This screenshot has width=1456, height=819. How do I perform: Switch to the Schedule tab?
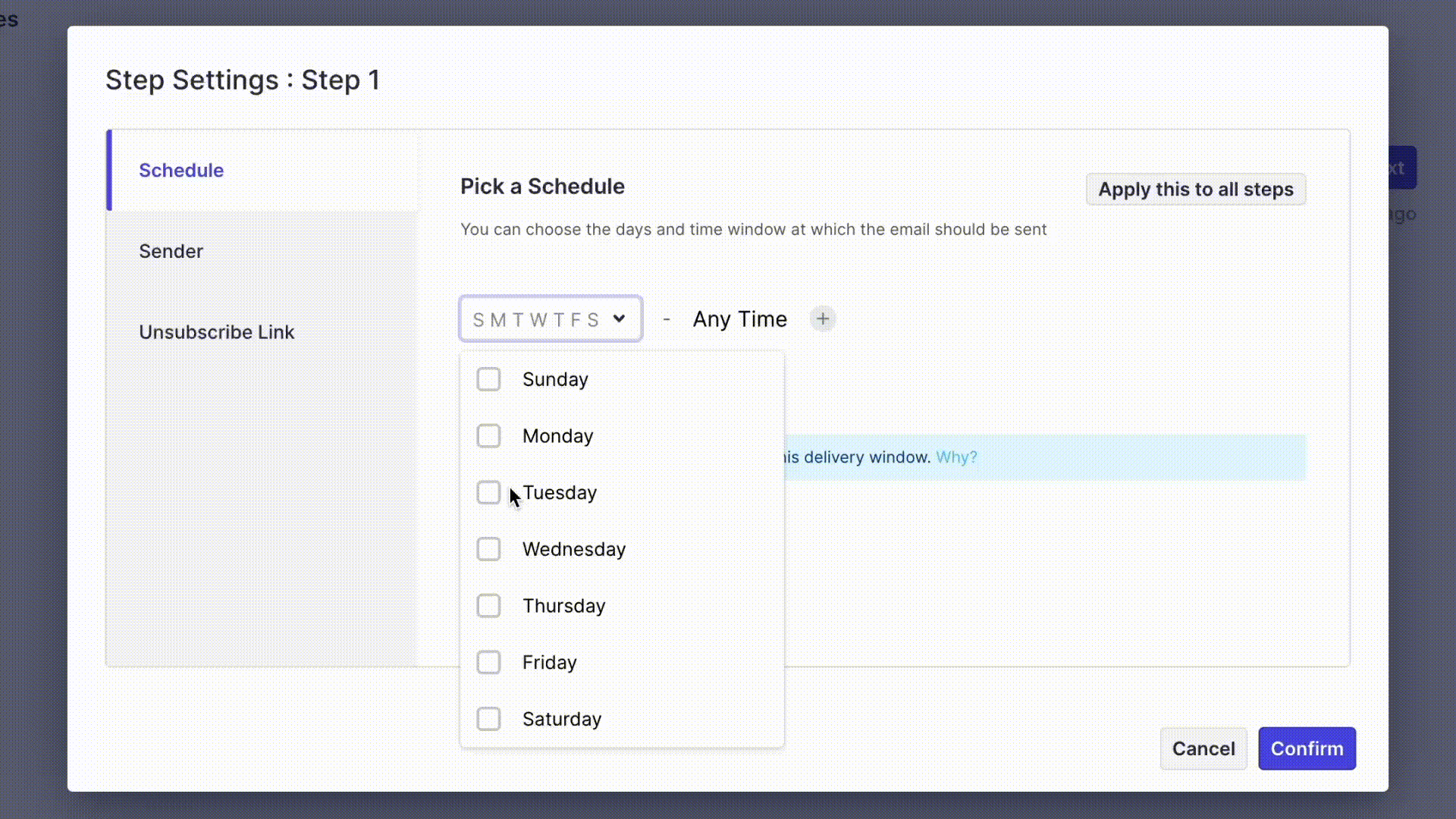click(262, 171)
